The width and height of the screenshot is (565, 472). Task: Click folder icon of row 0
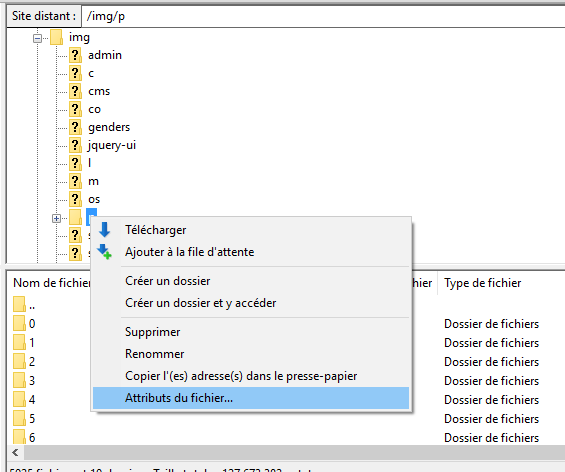[x=19, y=323]
